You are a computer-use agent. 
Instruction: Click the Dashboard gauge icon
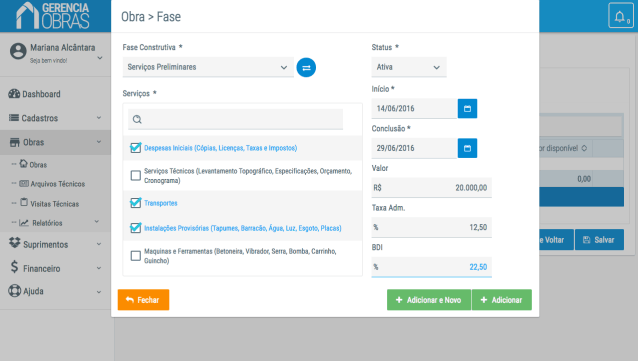pos(14,94)
